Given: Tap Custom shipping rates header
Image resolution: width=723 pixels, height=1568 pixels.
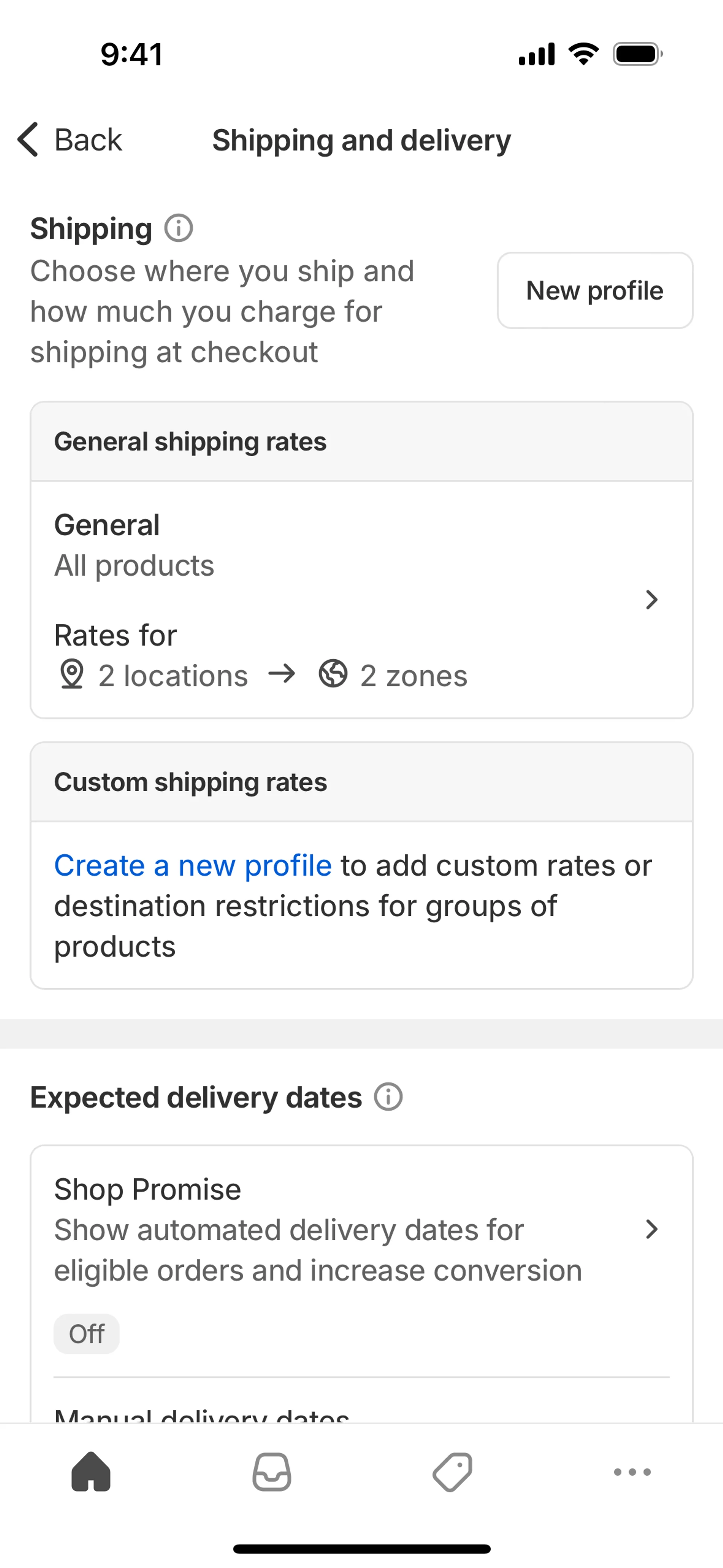Looking at the screenshot, I should (191, 782).
